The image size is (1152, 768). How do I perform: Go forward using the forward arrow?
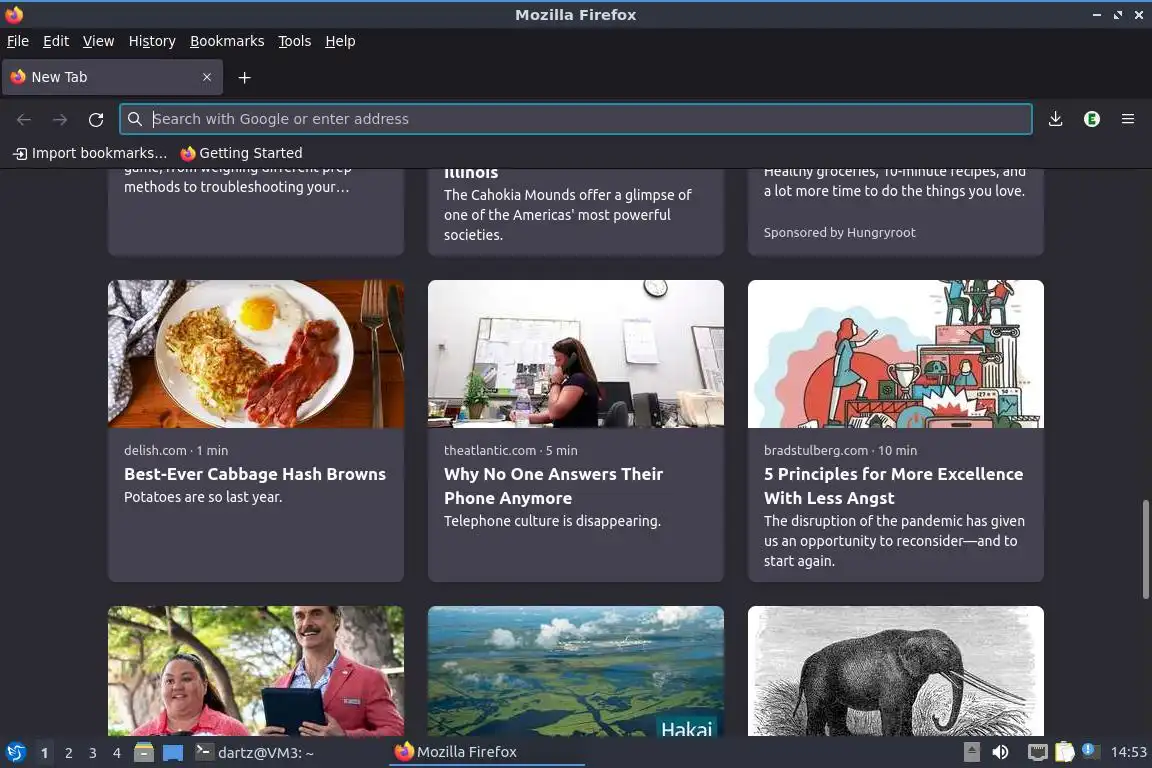pos(60,119)
